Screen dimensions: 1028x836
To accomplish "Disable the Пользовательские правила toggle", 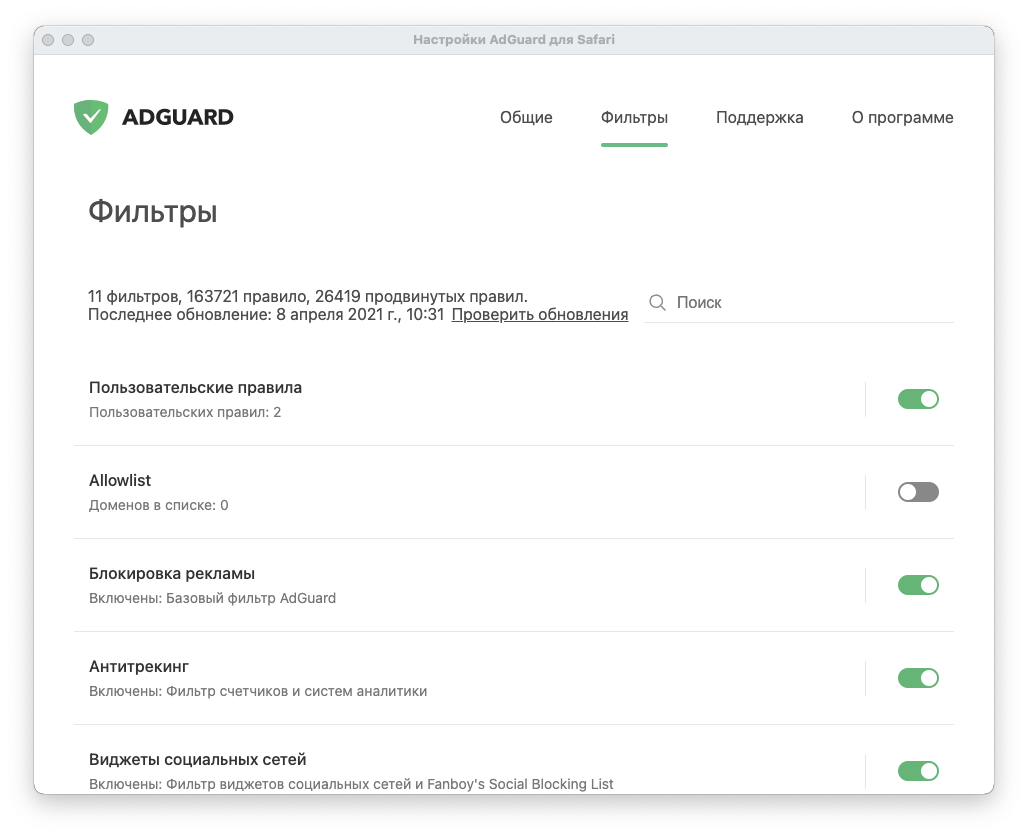I will coord(918,399).
